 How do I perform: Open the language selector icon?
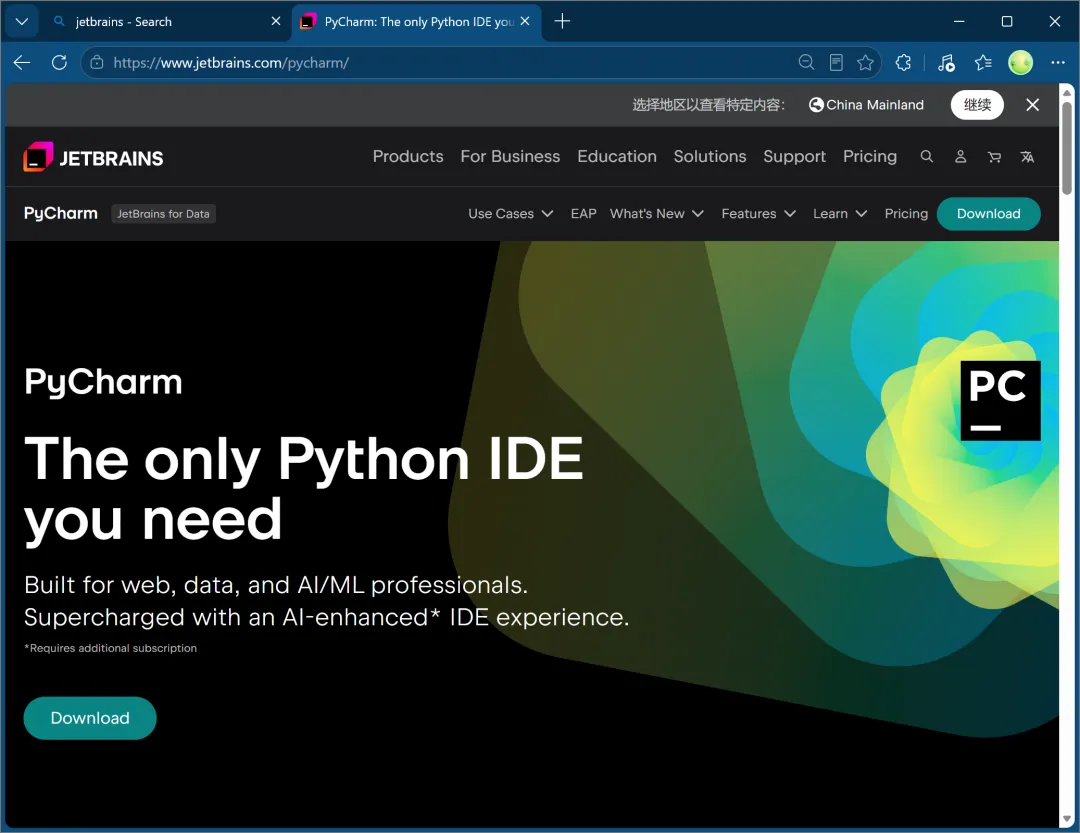point(1027,157)
